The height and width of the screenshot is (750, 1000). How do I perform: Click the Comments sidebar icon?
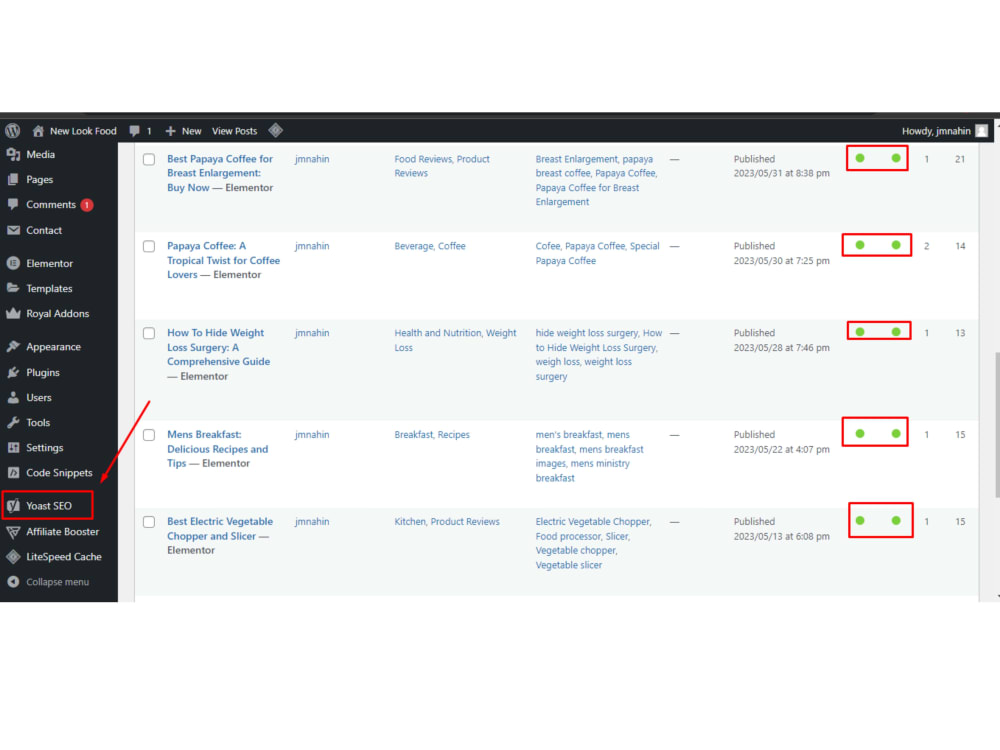pyautogui.click(x=13, y=205)
